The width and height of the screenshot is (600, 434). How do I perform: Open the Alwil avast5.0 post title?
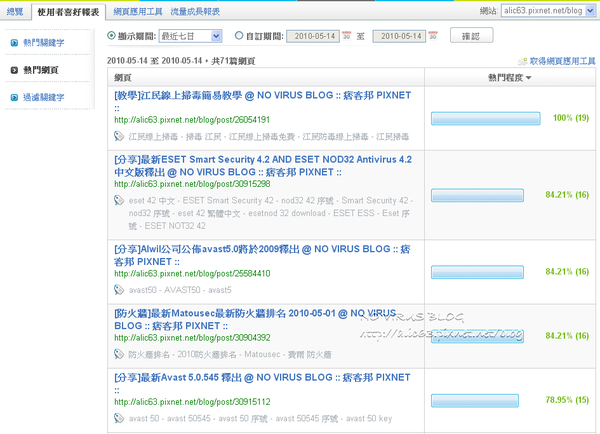click(x=262, y=255)
